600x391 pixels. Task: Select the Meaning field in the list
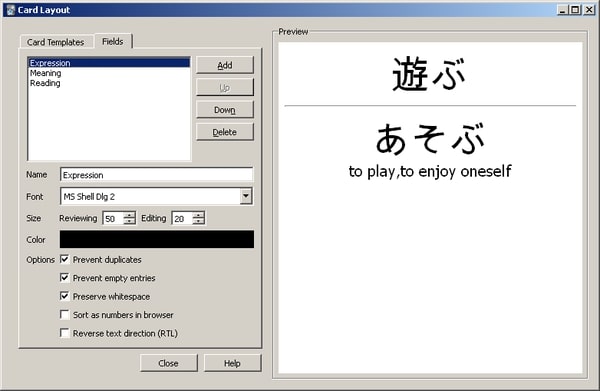click(x=109, y=73)
